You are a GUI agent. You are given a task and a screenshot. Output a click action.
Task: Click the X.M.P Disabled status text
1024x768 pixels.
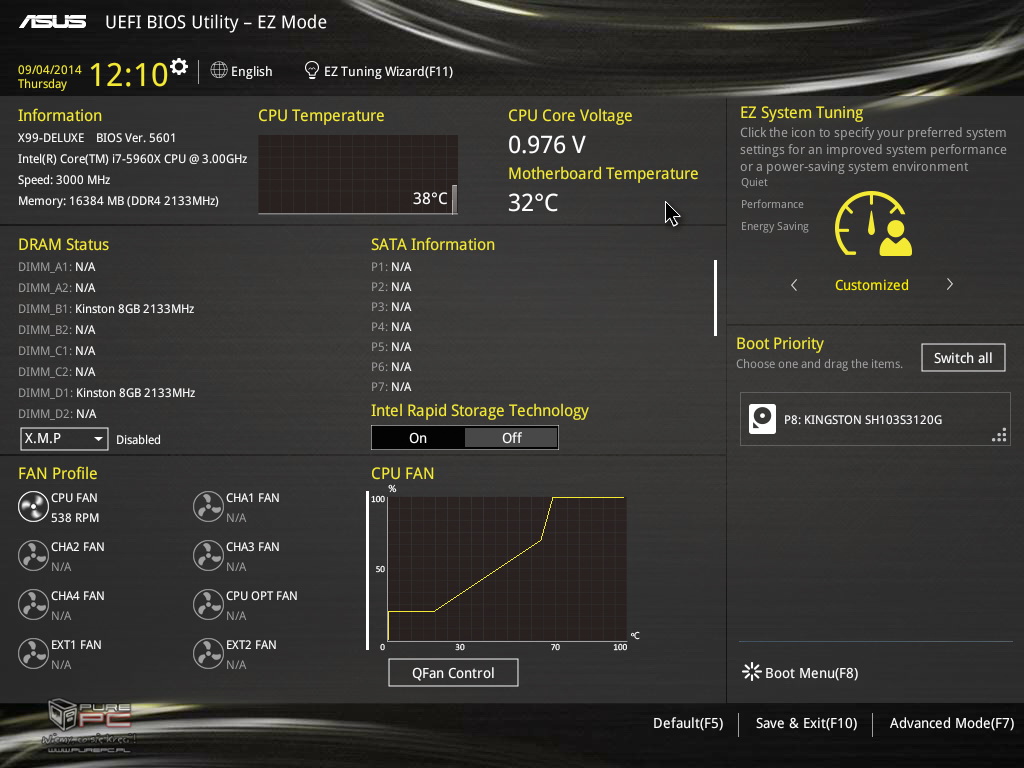click(138, 440)
